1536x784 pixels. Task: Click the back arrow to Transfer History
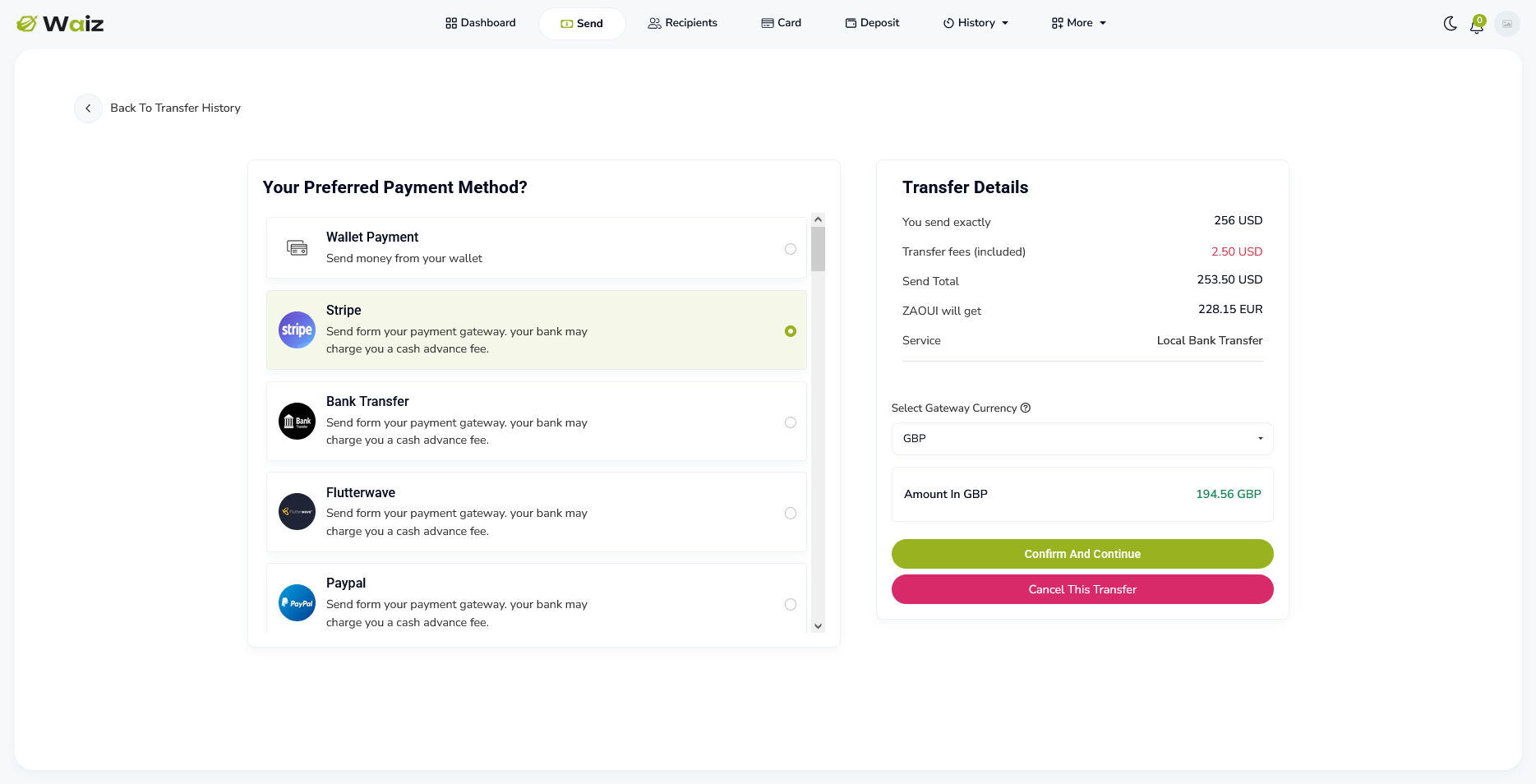pyautogui.click(x=88, y=108)
